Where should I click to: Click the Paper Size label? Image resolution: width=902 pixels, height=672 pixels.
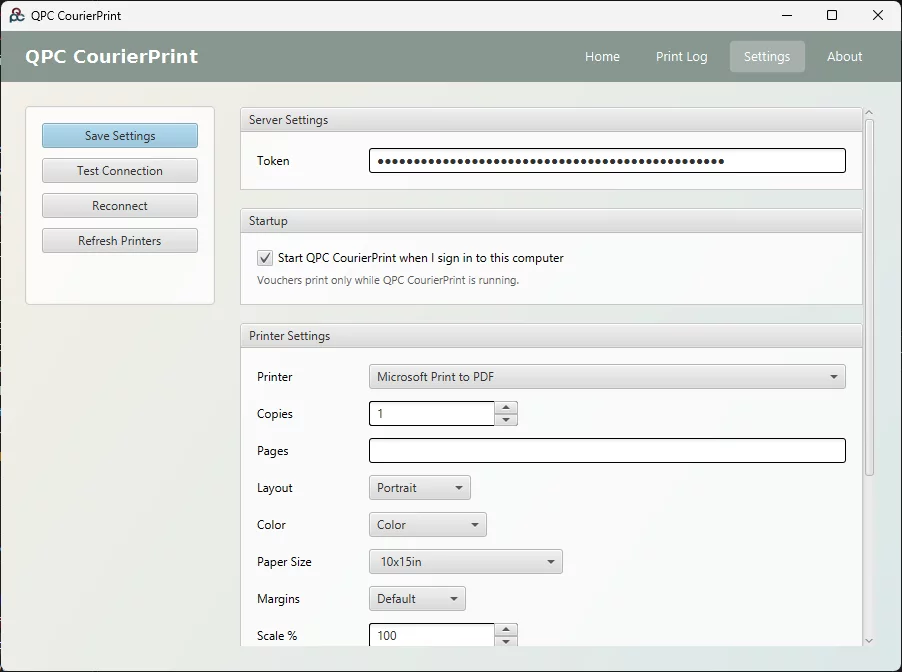(x=284, y=562)
